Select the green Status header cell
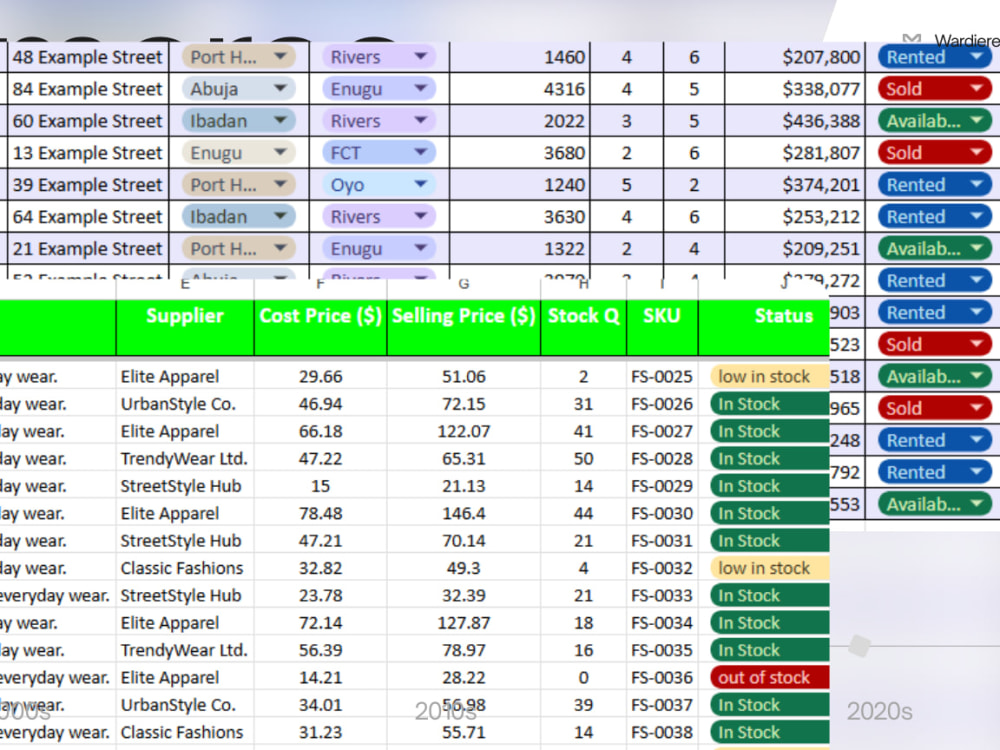1000x750 pixels. click(x=764, y=327)
